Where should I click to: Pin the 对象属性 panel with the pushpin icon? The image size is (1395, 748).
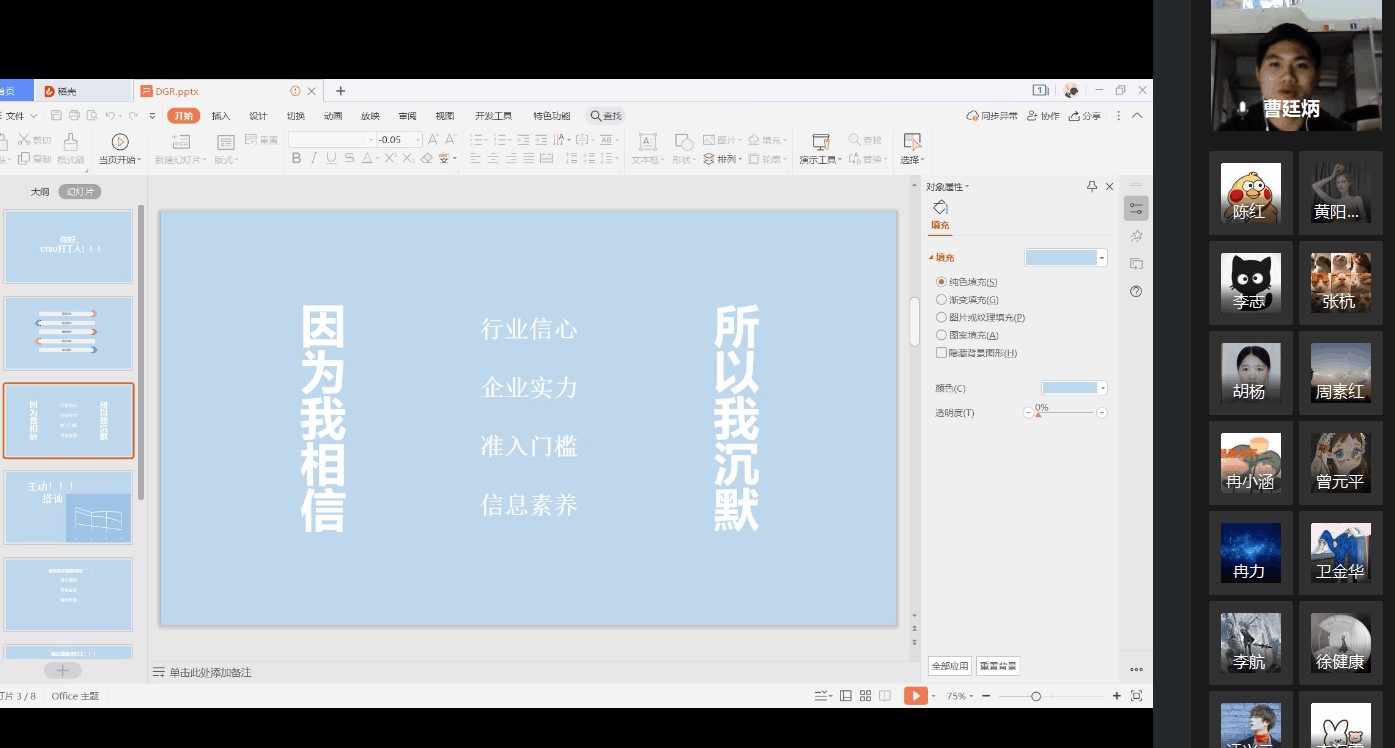click(x=1092, y=187)
